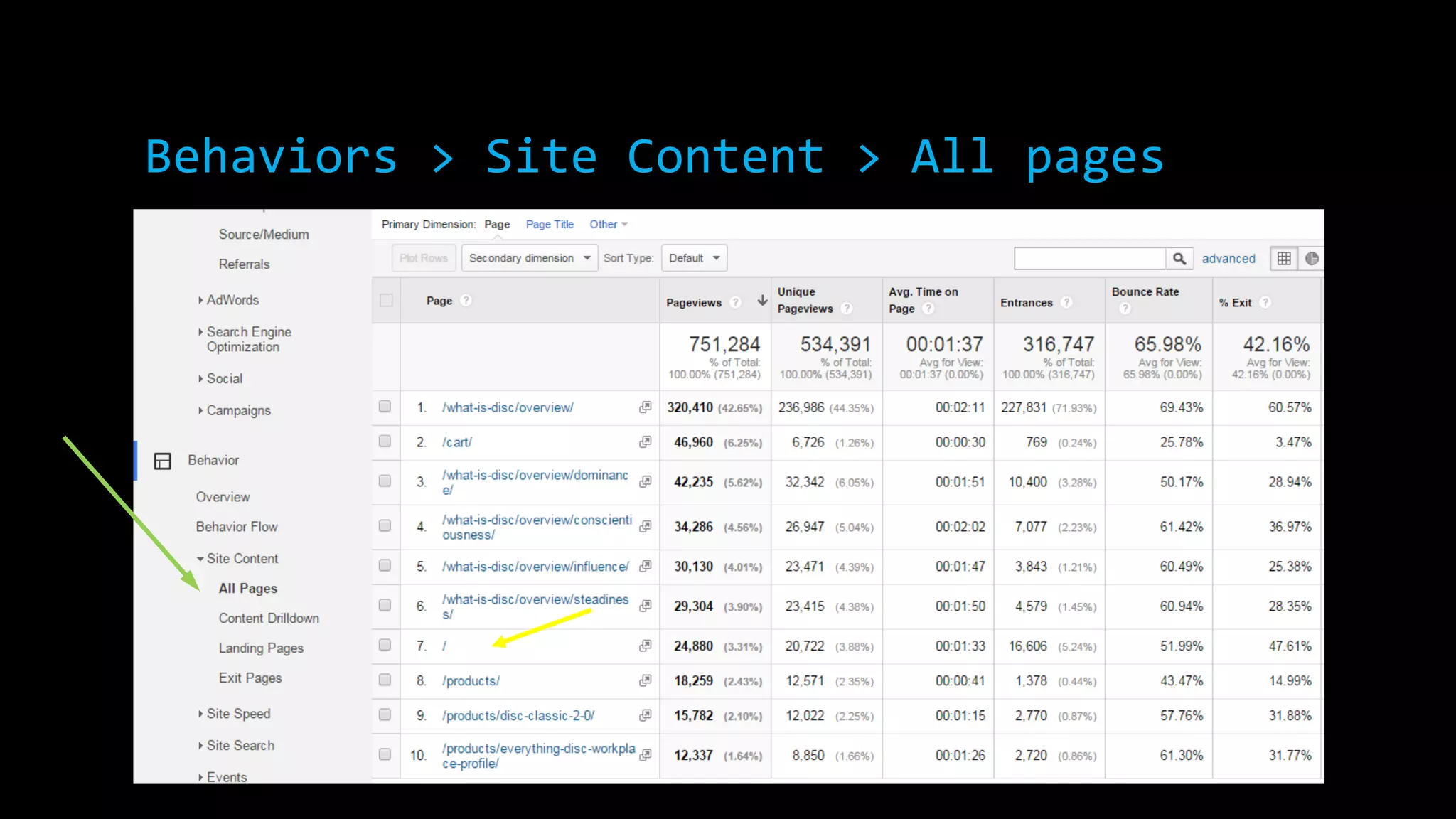The image size is (1456, 819).
Task: Open Behavior Overview report
Action: 223,498
